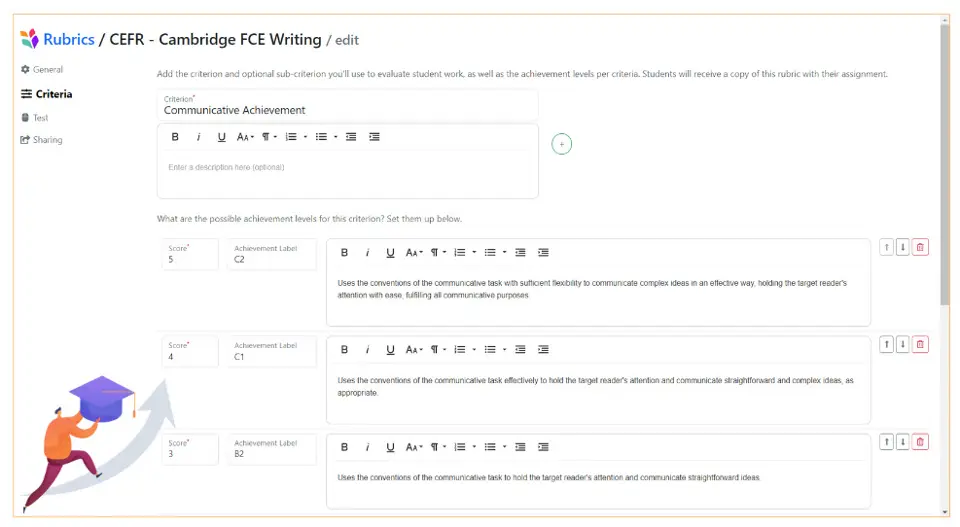
Task: Delete the C2 achievement level
Action: 920,247
